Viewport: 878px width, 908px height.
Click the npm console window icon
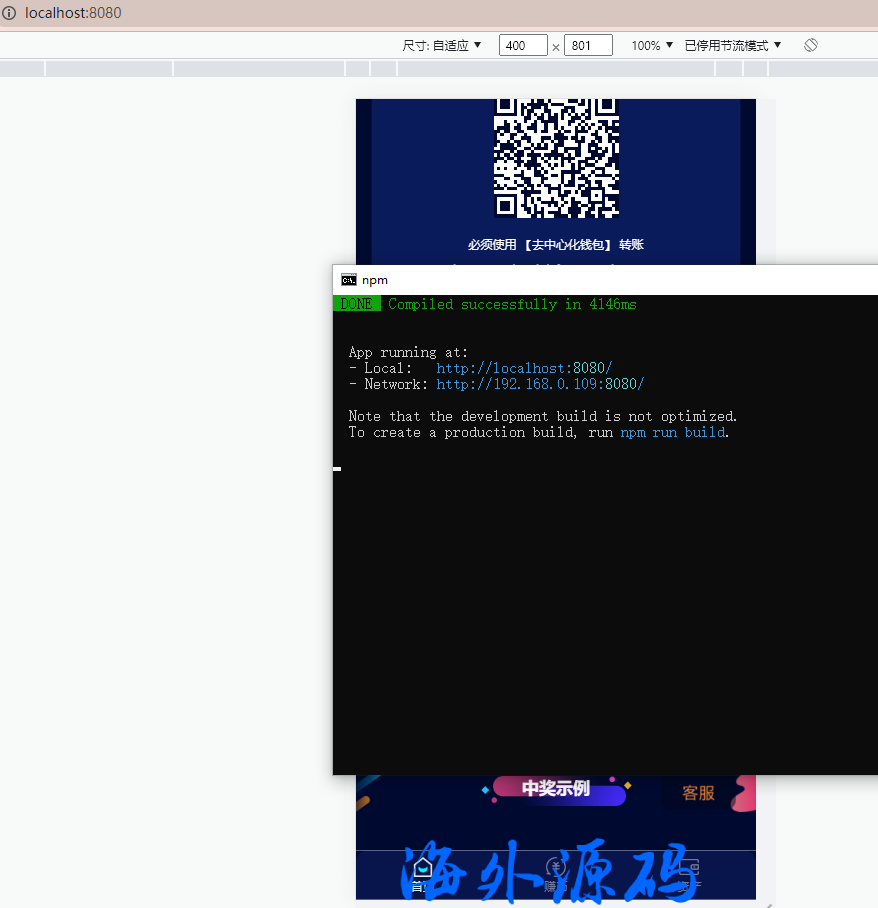348,280
